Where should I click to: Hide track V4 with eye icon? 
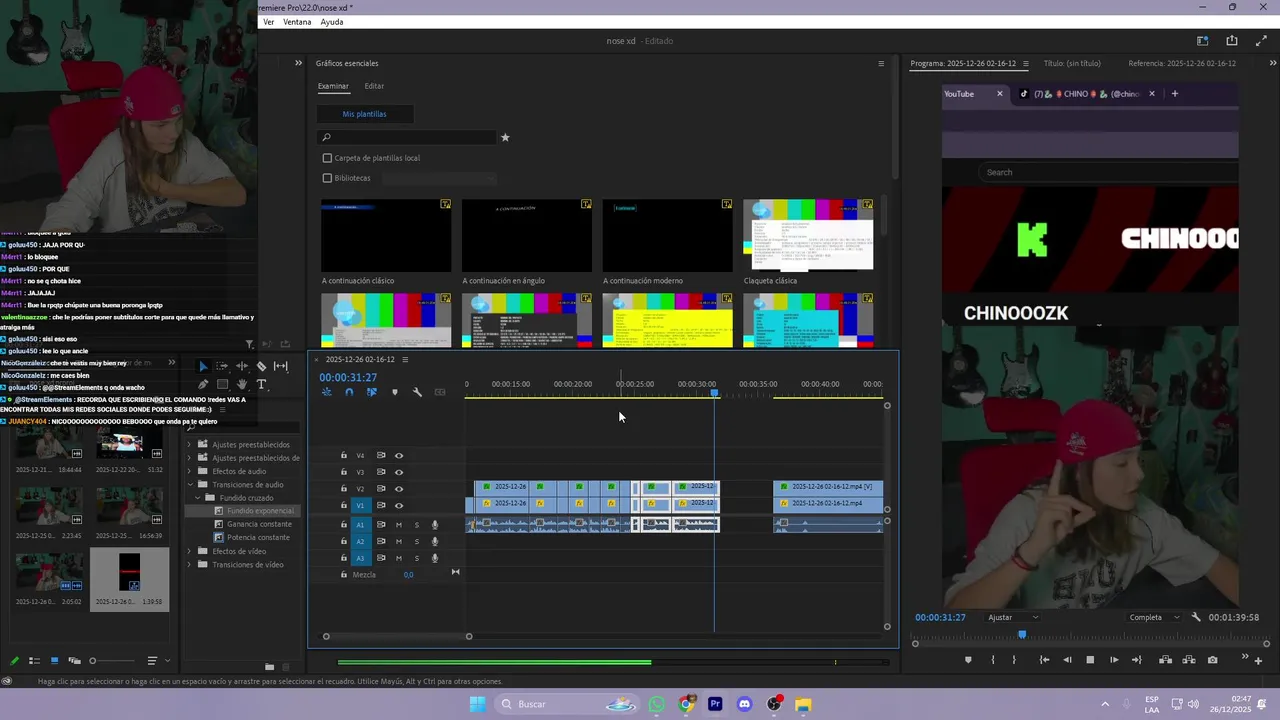(x=399, y=456)
